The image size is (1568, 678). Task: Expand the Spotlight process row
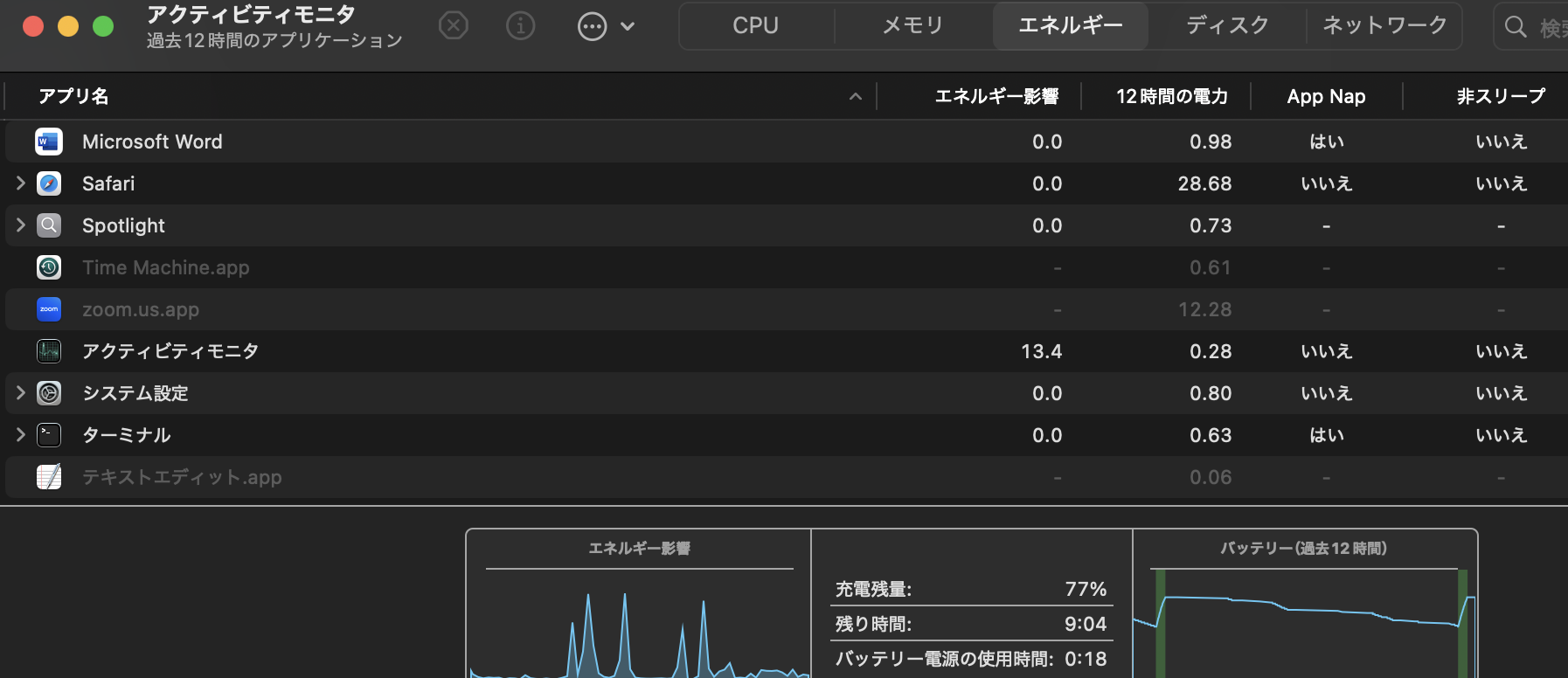pyautogui.click(x=21, y=225)
